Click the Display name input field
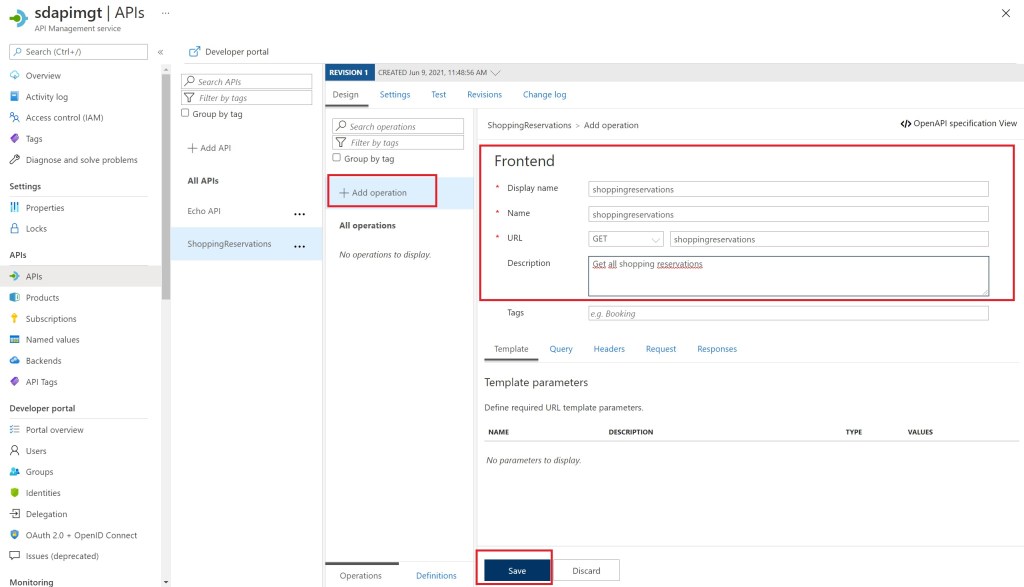The width and height of the screenshot is (1024, 587). click(788, 189)
